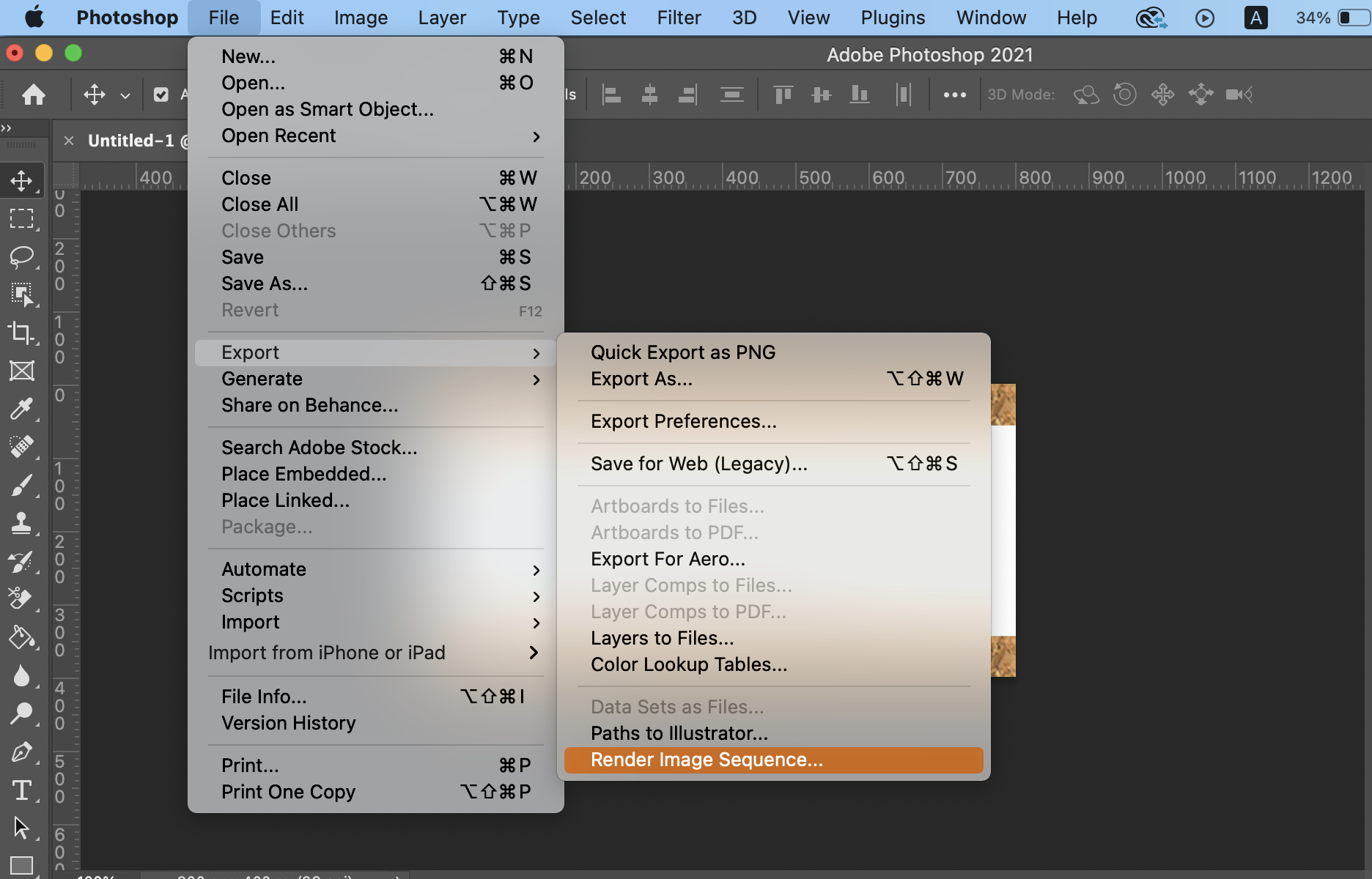The height and width of the screenshot is (879, 1372).
Task: Click the align left edges icon
Action: pos(611,94)
